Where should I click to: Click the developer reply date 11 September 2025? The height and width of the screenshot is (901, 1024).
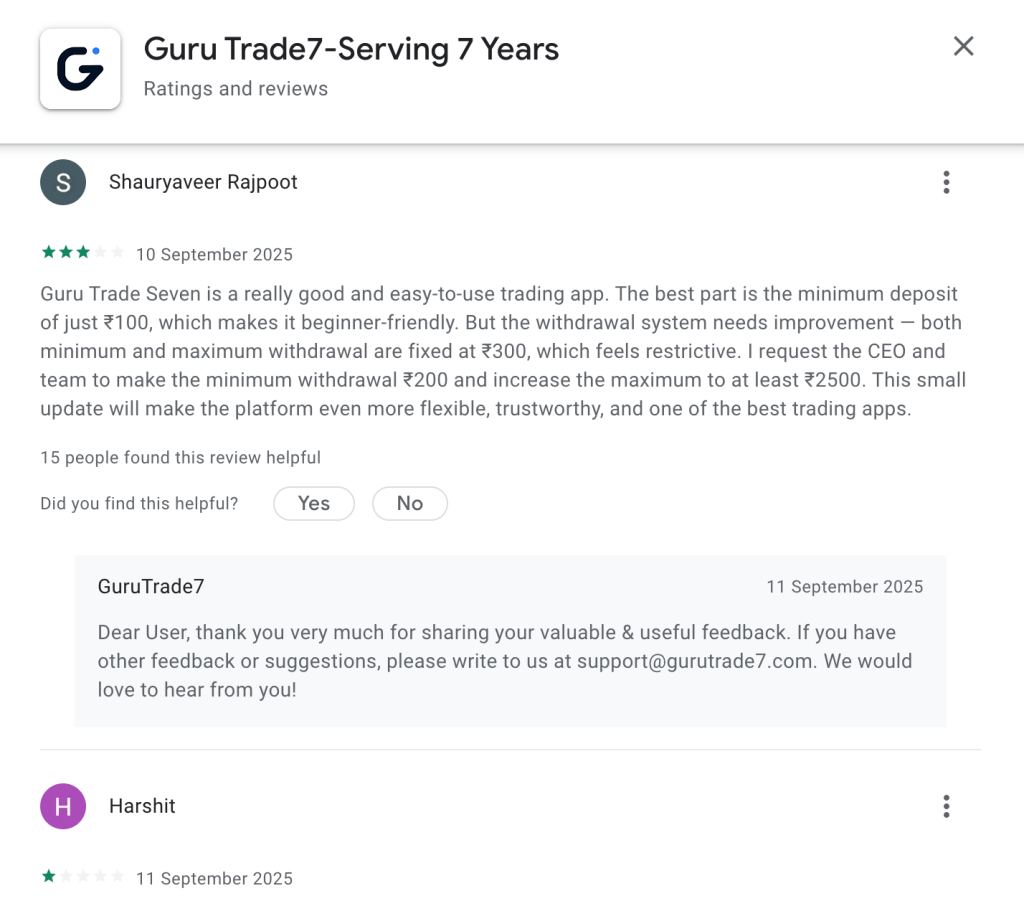844,587
